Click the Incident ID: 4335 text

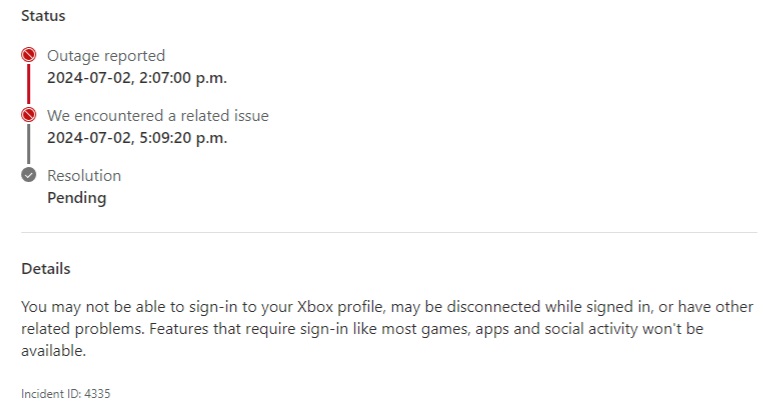pyautogui.click(x=66, y=394)
